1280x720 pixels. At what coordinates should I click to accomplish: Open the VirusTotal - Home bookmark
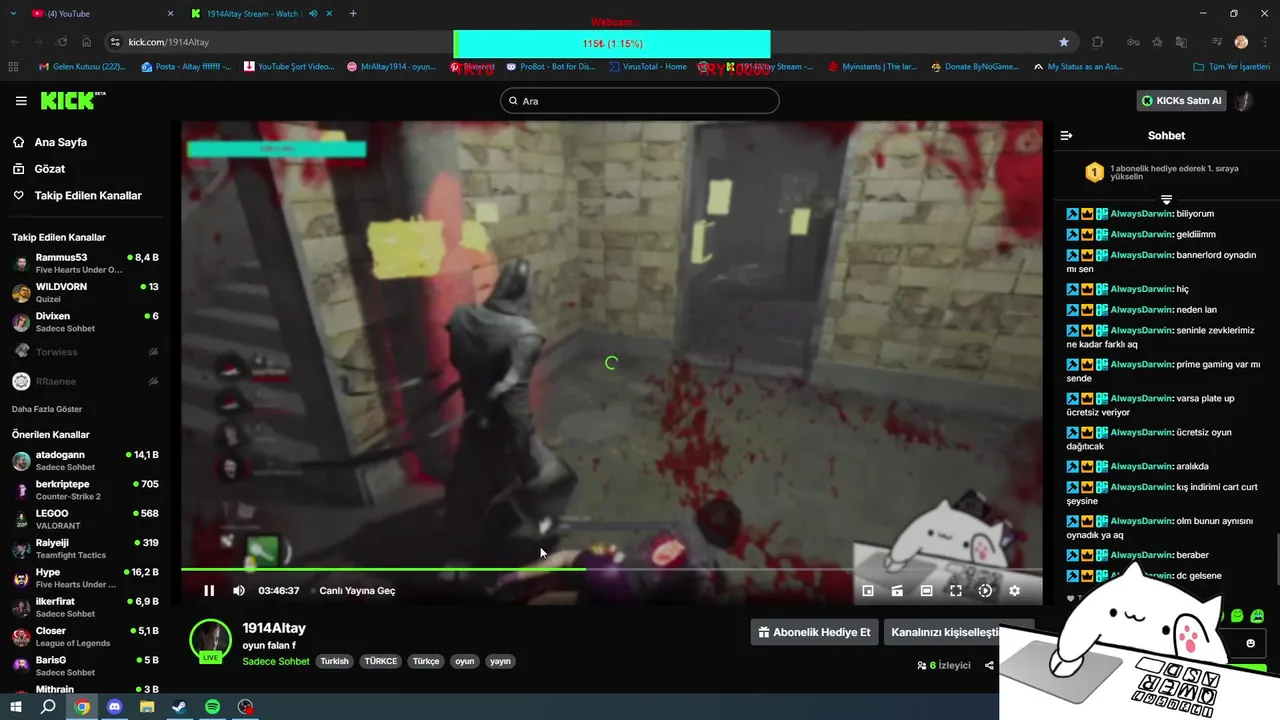[x=647, y=67]
